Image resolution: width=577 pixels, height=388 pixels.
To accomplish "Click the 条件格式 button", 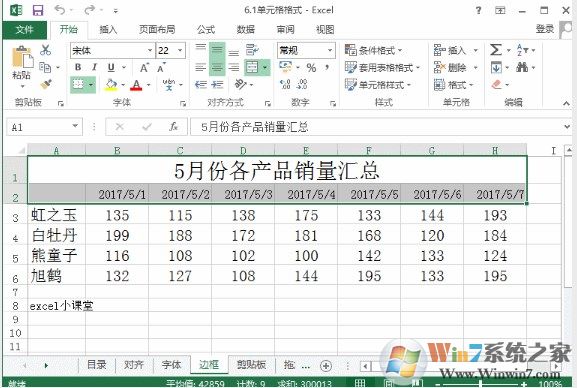I will click(x=374, y=50).
